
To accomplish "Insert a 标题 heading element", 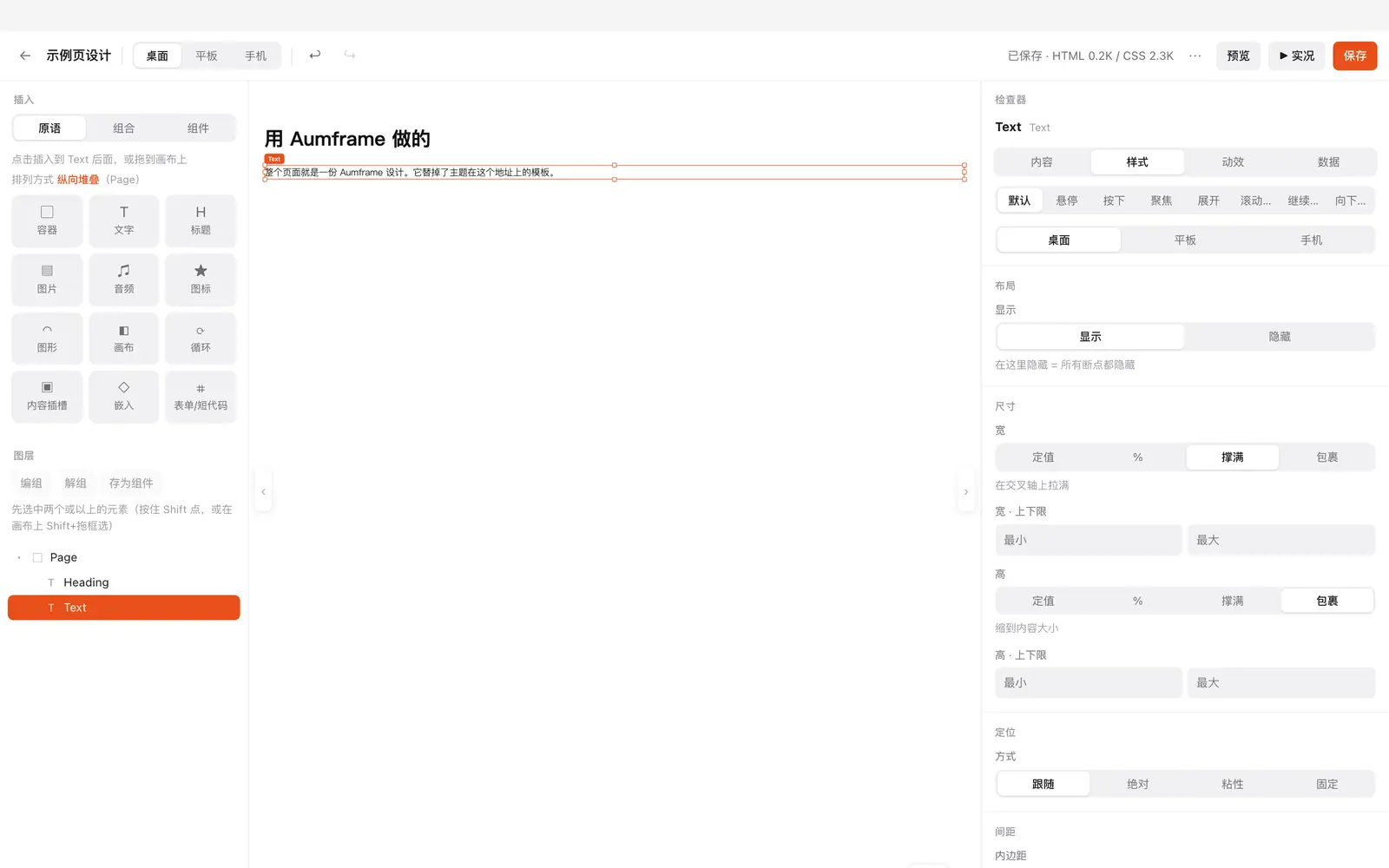I will 201,220.
